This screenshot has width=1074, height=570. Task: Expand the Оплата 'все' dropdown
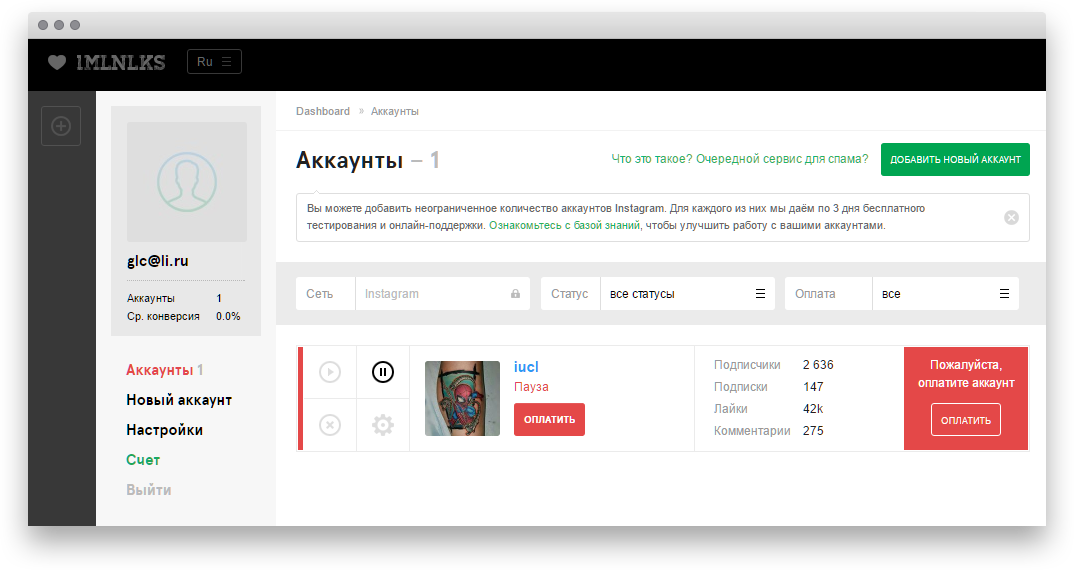(945, 294)
